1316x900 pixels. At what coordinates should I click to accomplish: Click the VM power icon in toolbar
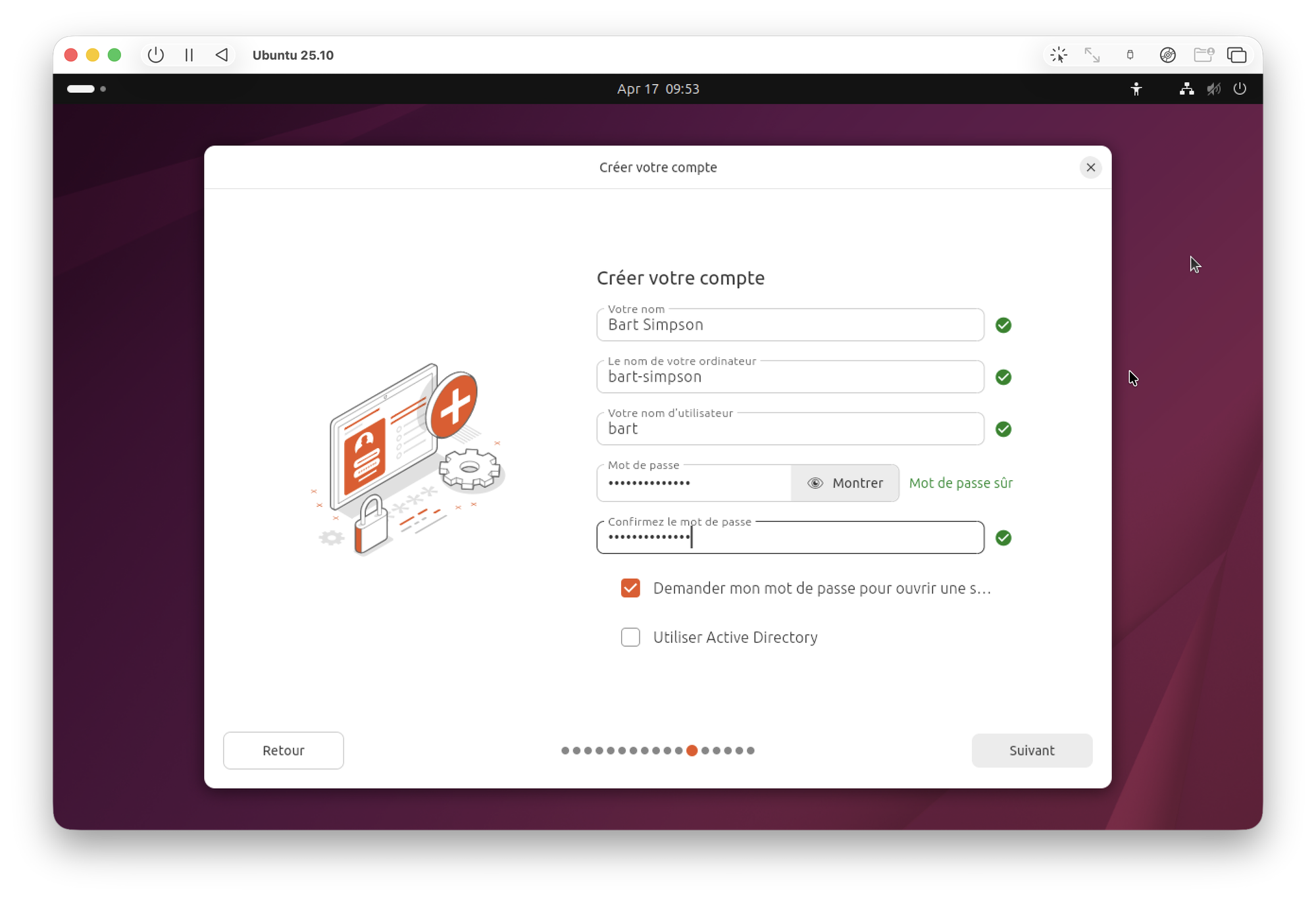point(155,55)
